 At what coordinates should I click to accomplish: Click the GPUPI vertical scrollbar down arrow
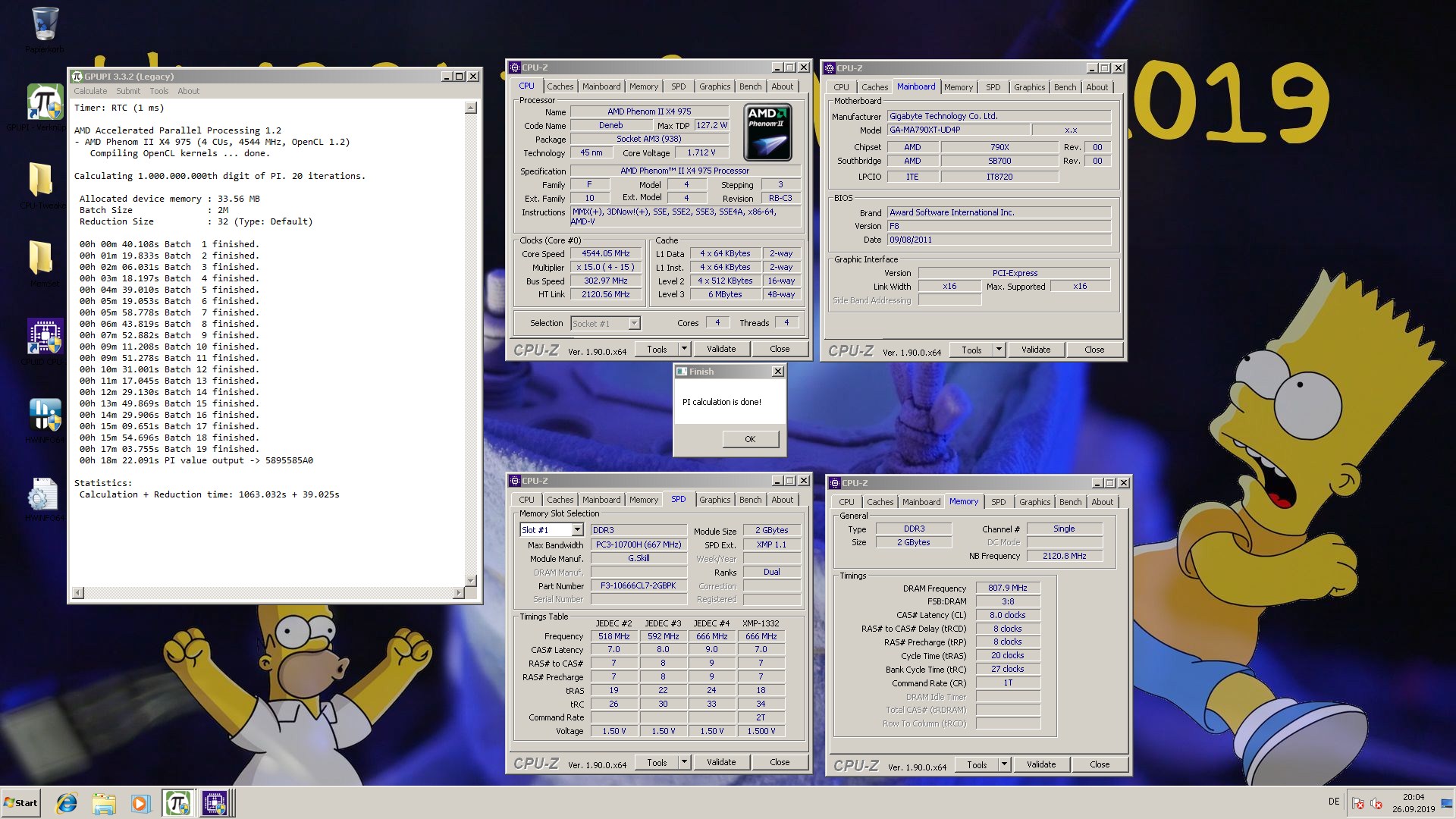pos(471,580)
